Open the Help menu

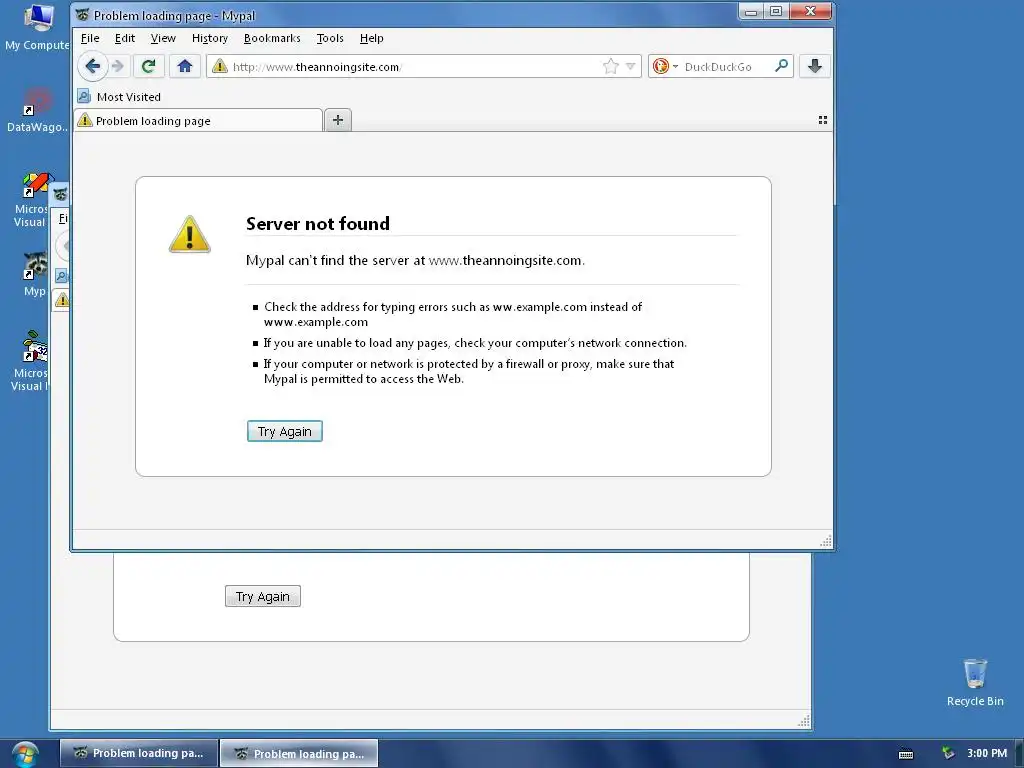pos(372,38)
